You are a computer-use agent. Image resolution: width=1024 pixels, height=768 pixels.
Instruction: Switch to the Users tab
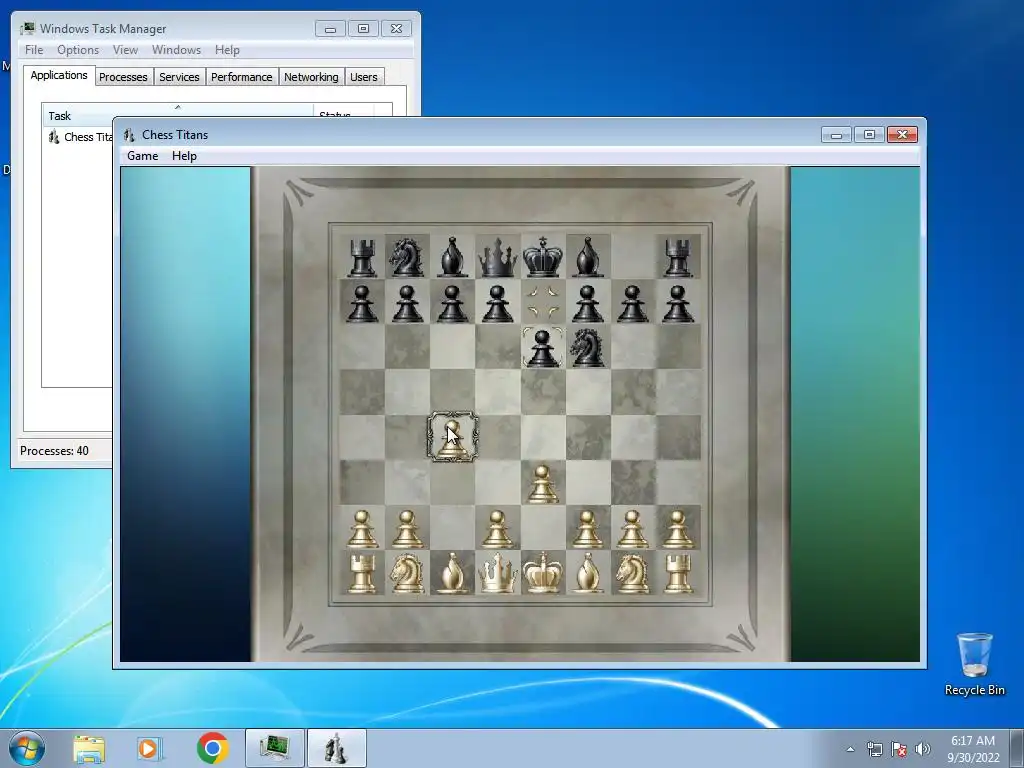(x=364, y=77)
